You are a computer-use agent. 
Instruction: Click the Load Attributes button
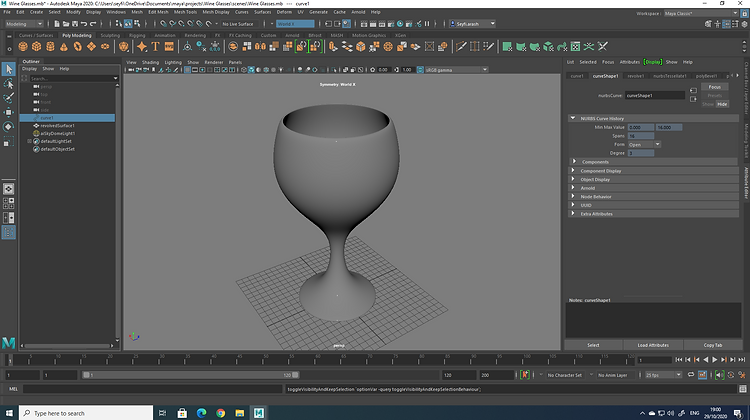tap(653, 345)
